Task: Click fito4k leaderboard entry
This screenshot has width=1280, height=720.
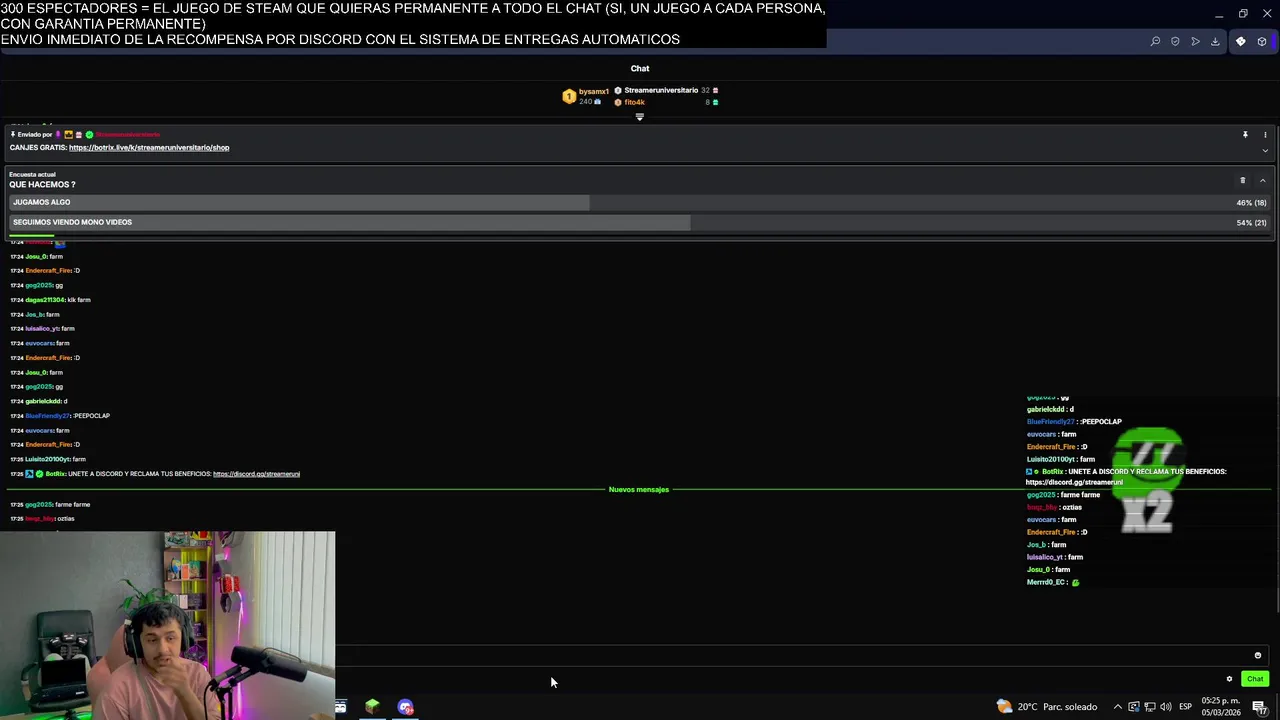Action: coord(634,102)
